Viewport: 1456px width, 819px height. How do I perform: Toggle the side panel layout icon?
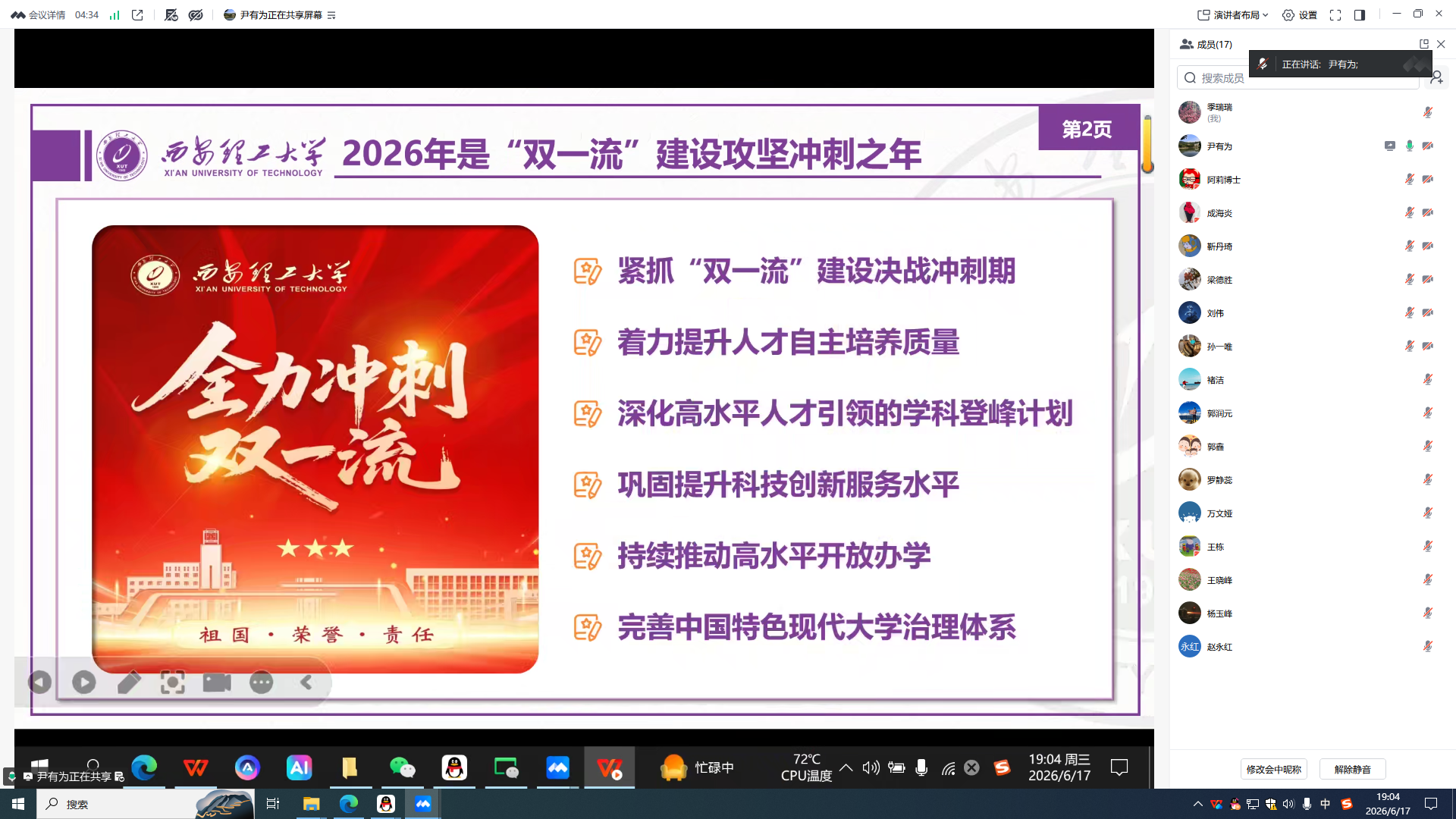click(x=1360, y=15)
